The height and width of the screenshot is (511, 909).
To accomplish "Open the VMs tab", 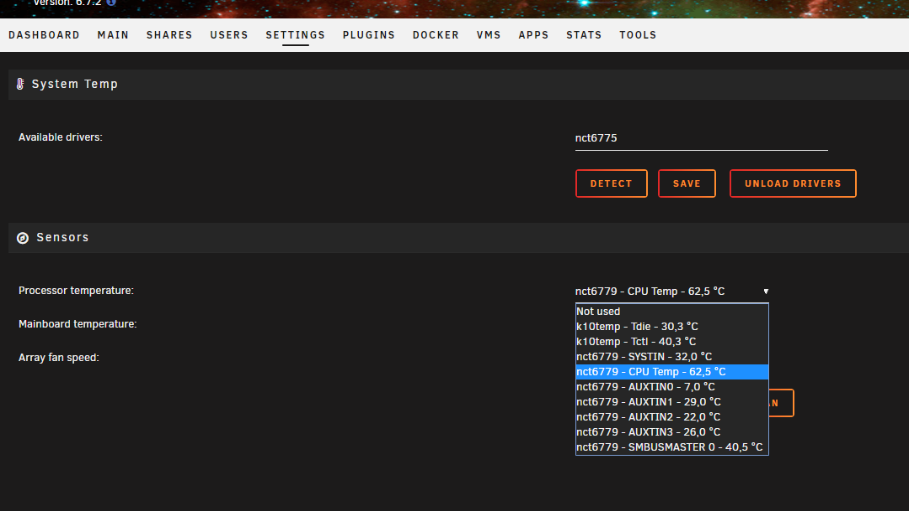I will 489,35.
